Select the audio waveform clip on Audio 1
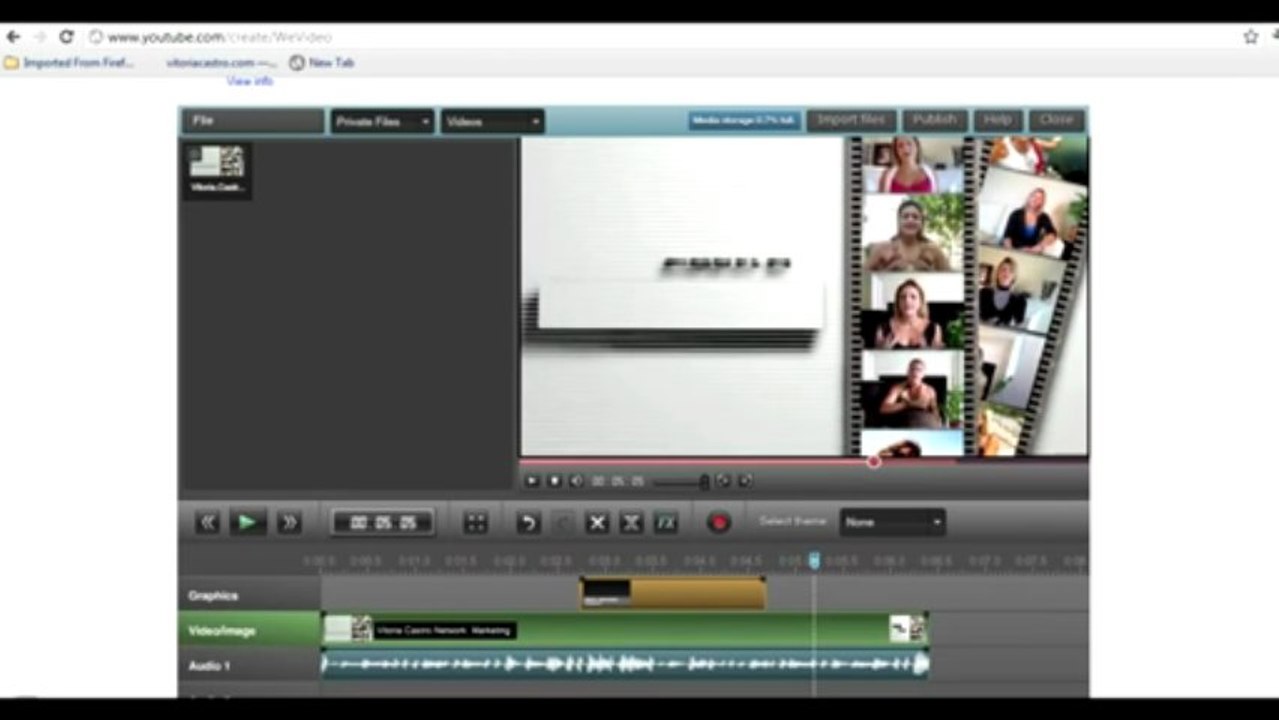 click(624, 664)
